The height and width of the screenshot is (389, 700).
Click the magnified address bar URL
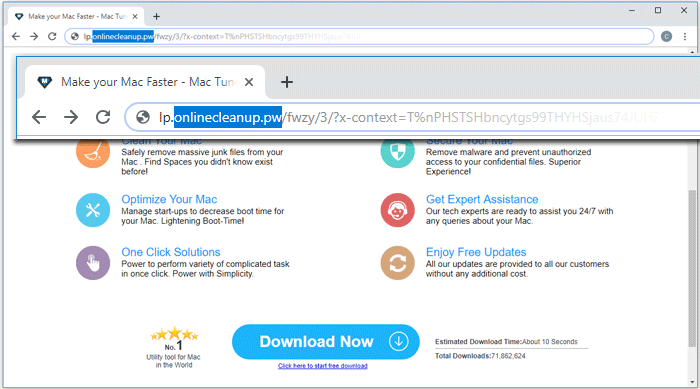coord(413,117)
